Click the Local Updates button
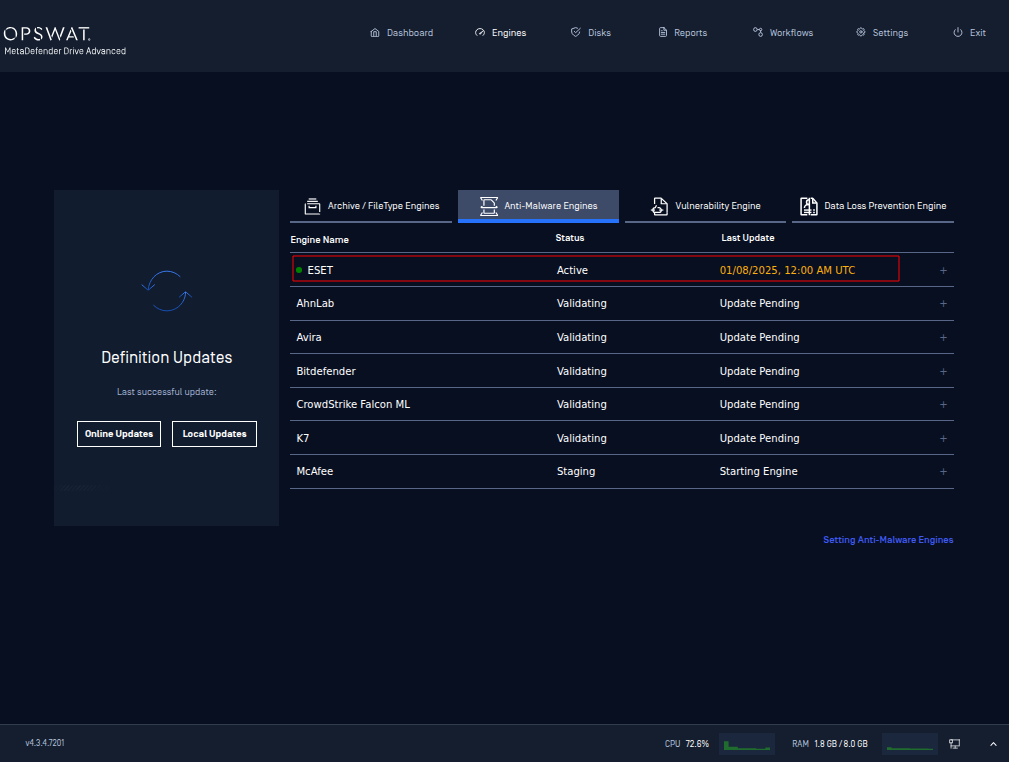Viewport: 1009px width, 762px height. pos(214,434)
